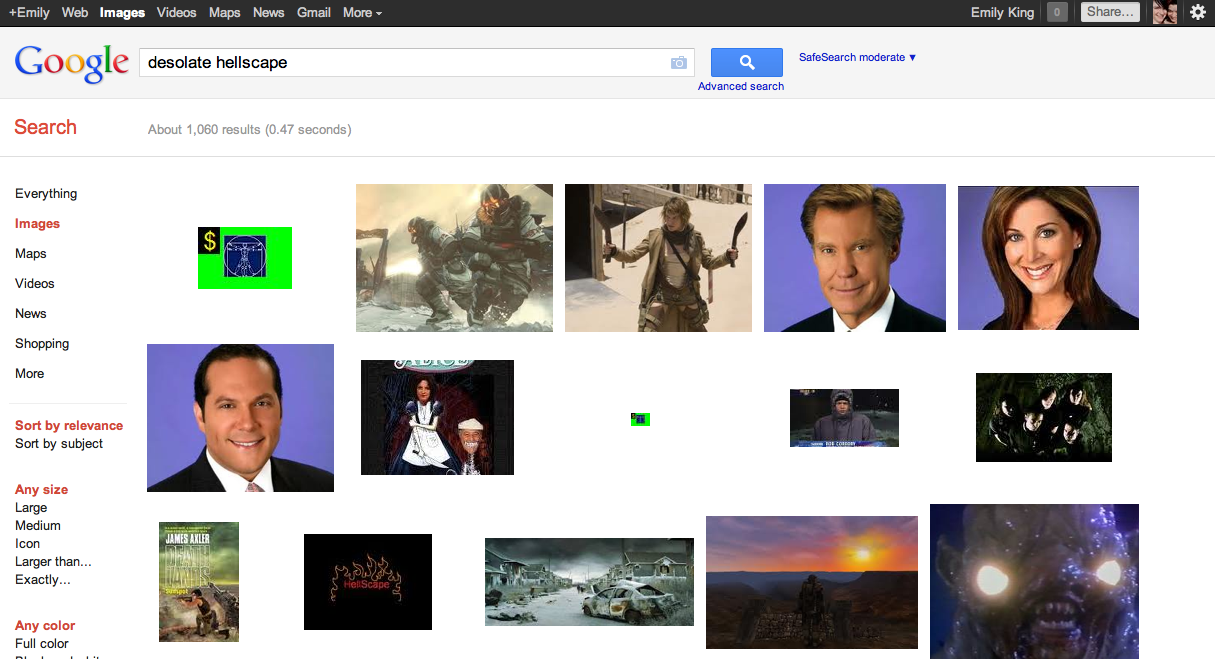Click the notifications count box showing 0
Viewport: 1215px width, 659px height.
point(1057,12)
